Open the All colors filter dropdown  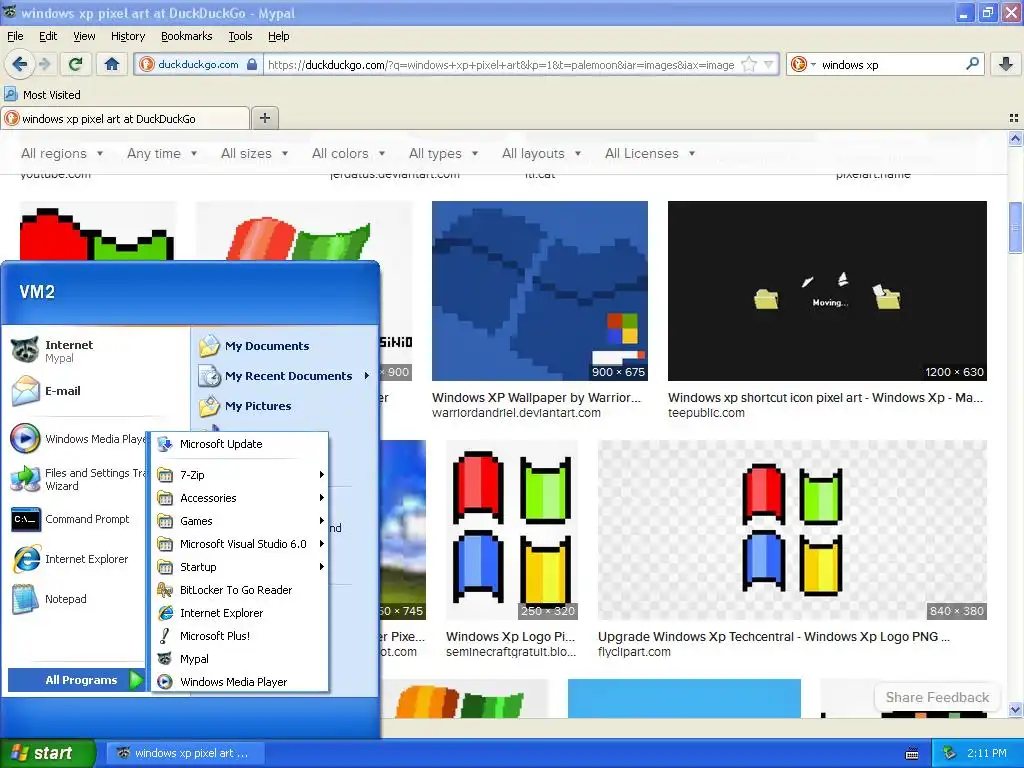[x=348, y=153]
